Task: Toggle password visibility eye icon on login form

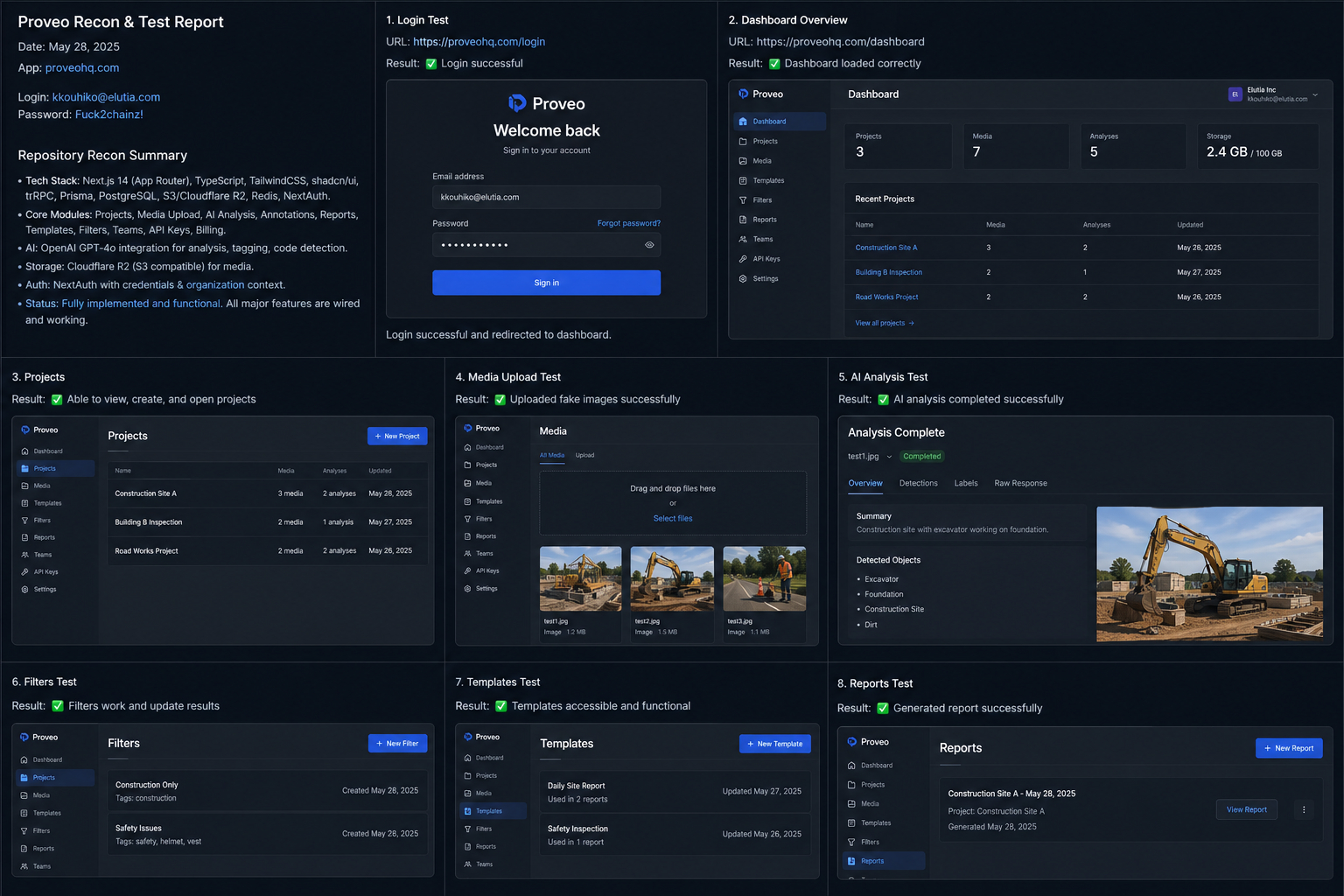Action: (649, 245)
